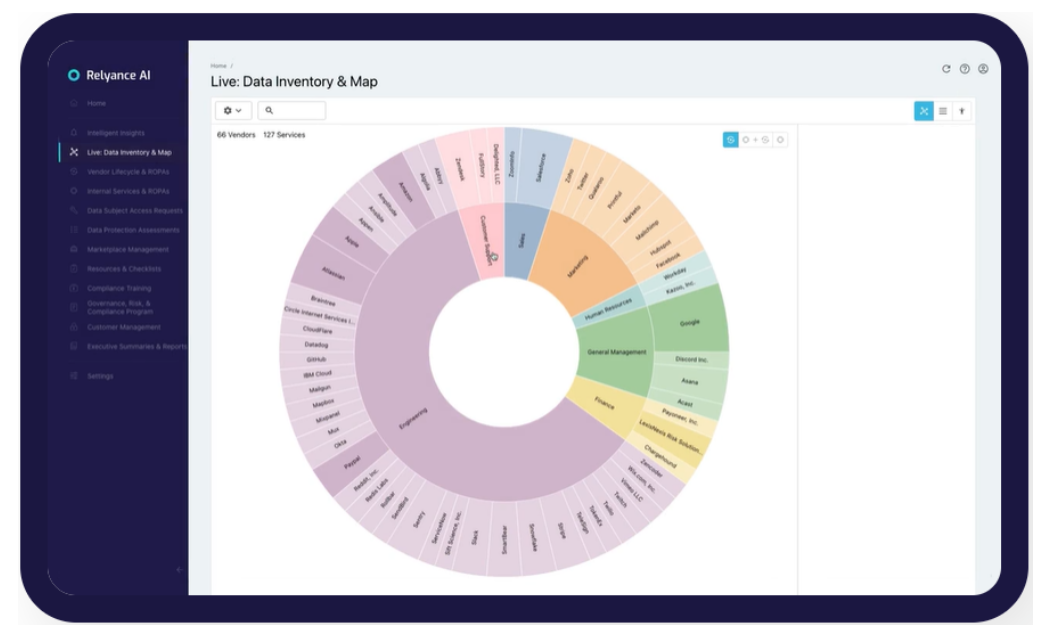
Task: Open Vendor Lifecycle & ROPAs menu item
Action: pyautogui.click(x=127, y=172)
